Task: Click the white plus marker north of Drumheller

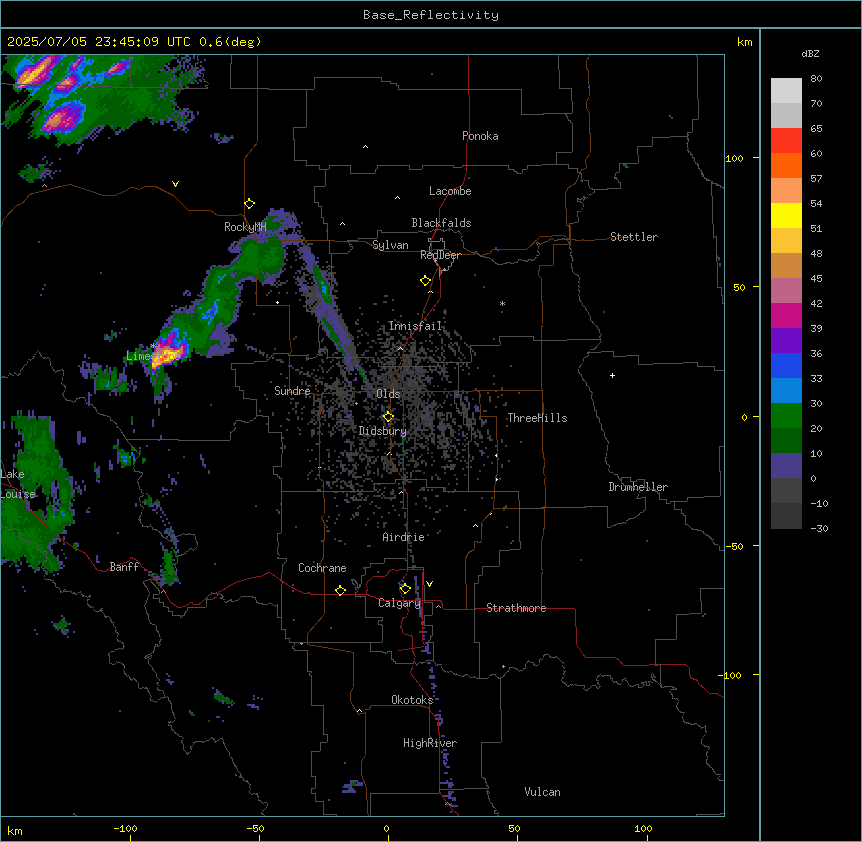Action: pyautogui.click(x=612, y=375)
